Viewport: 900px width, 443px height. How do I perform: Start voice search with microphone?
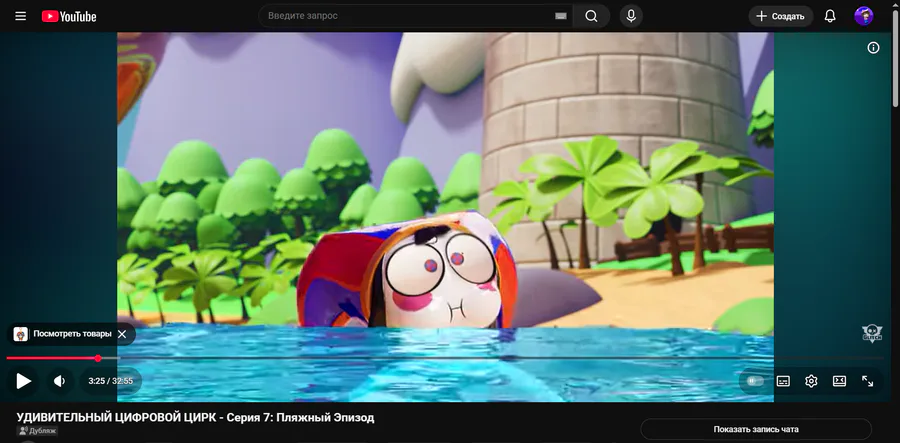click(x=631, y=16)
